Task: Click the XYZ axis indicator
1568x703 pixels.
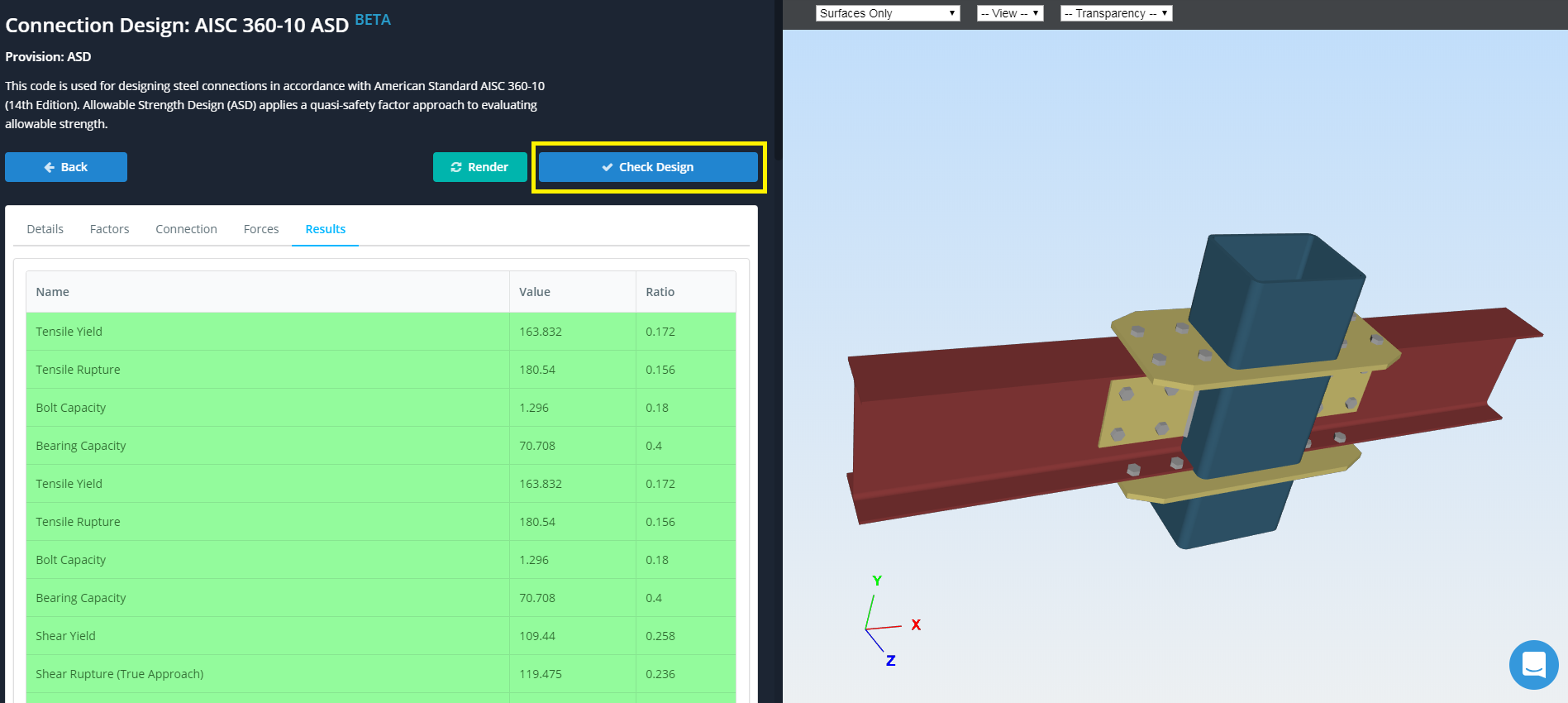Action: tap(891, 620)
